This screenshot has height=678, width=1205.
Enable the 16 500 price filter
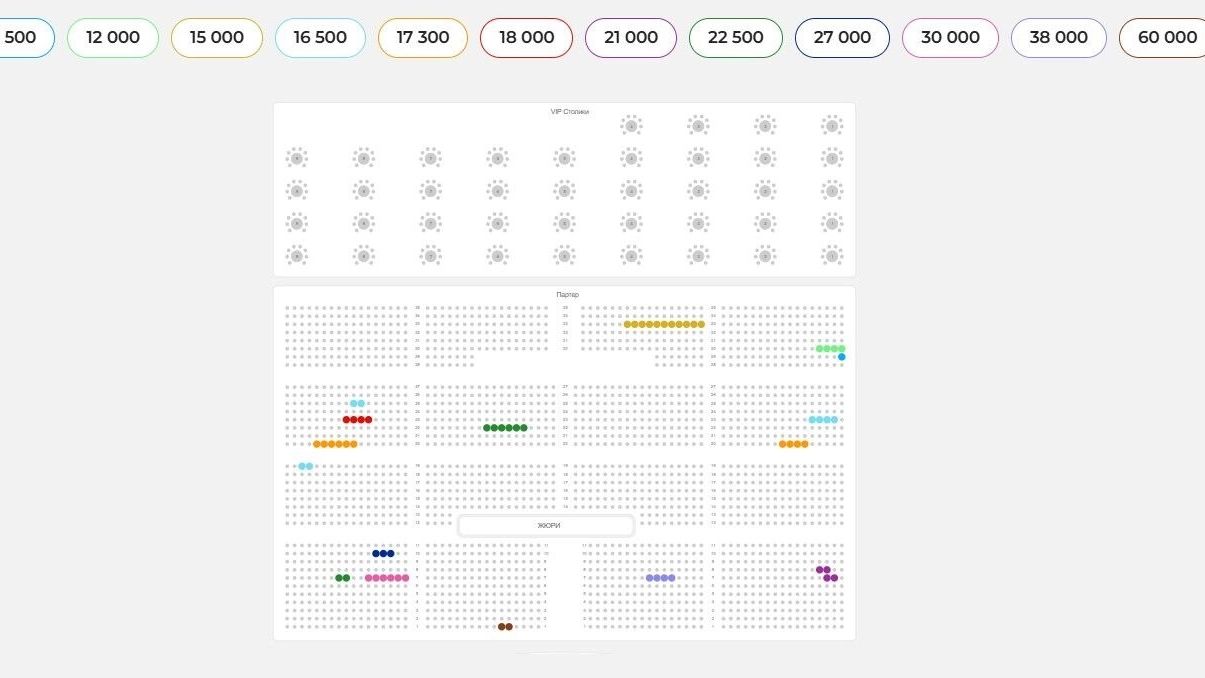coord(320,38)
